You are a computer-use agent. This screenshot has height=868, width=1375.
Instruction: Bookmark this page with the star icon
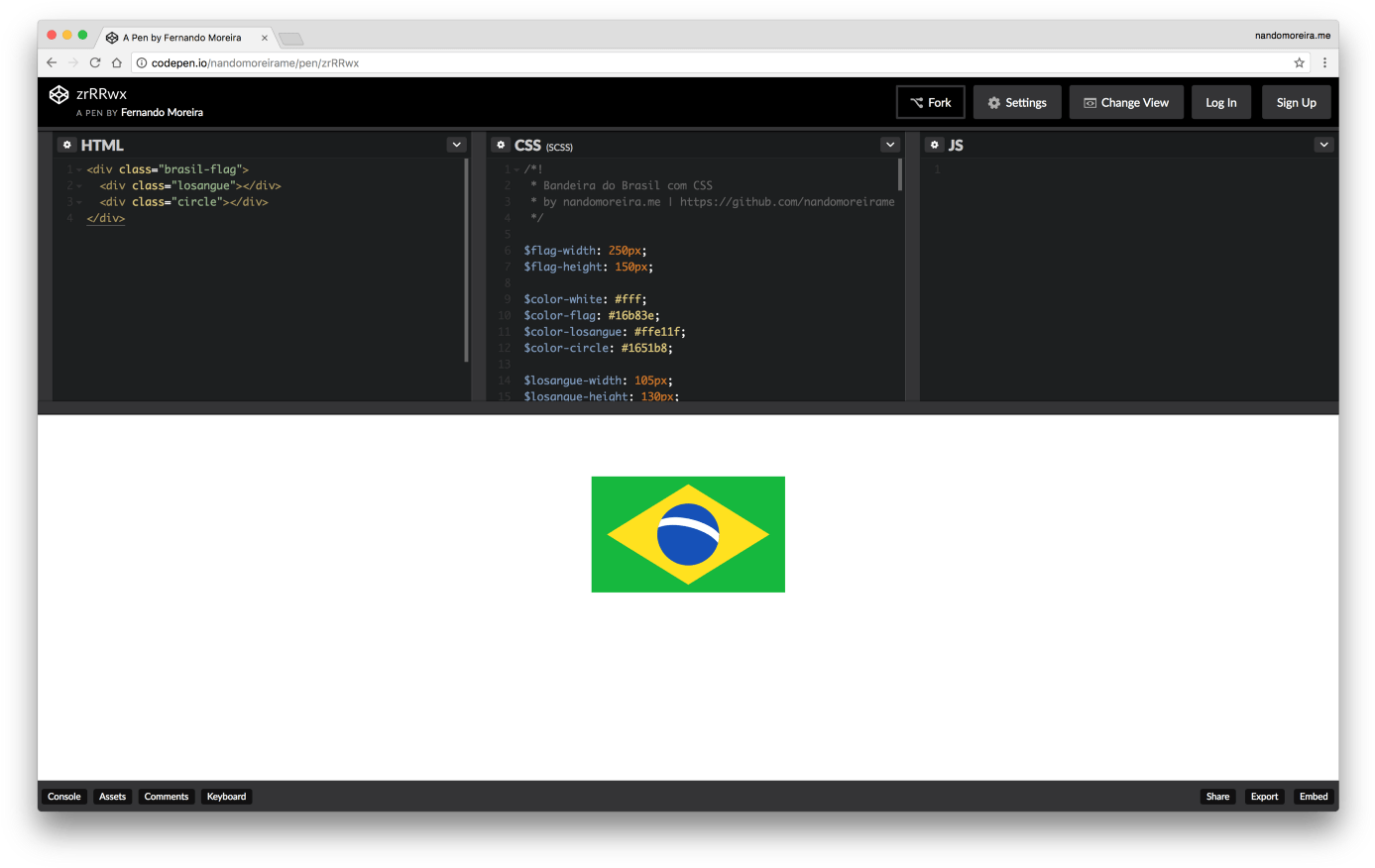coord(1299,62)
